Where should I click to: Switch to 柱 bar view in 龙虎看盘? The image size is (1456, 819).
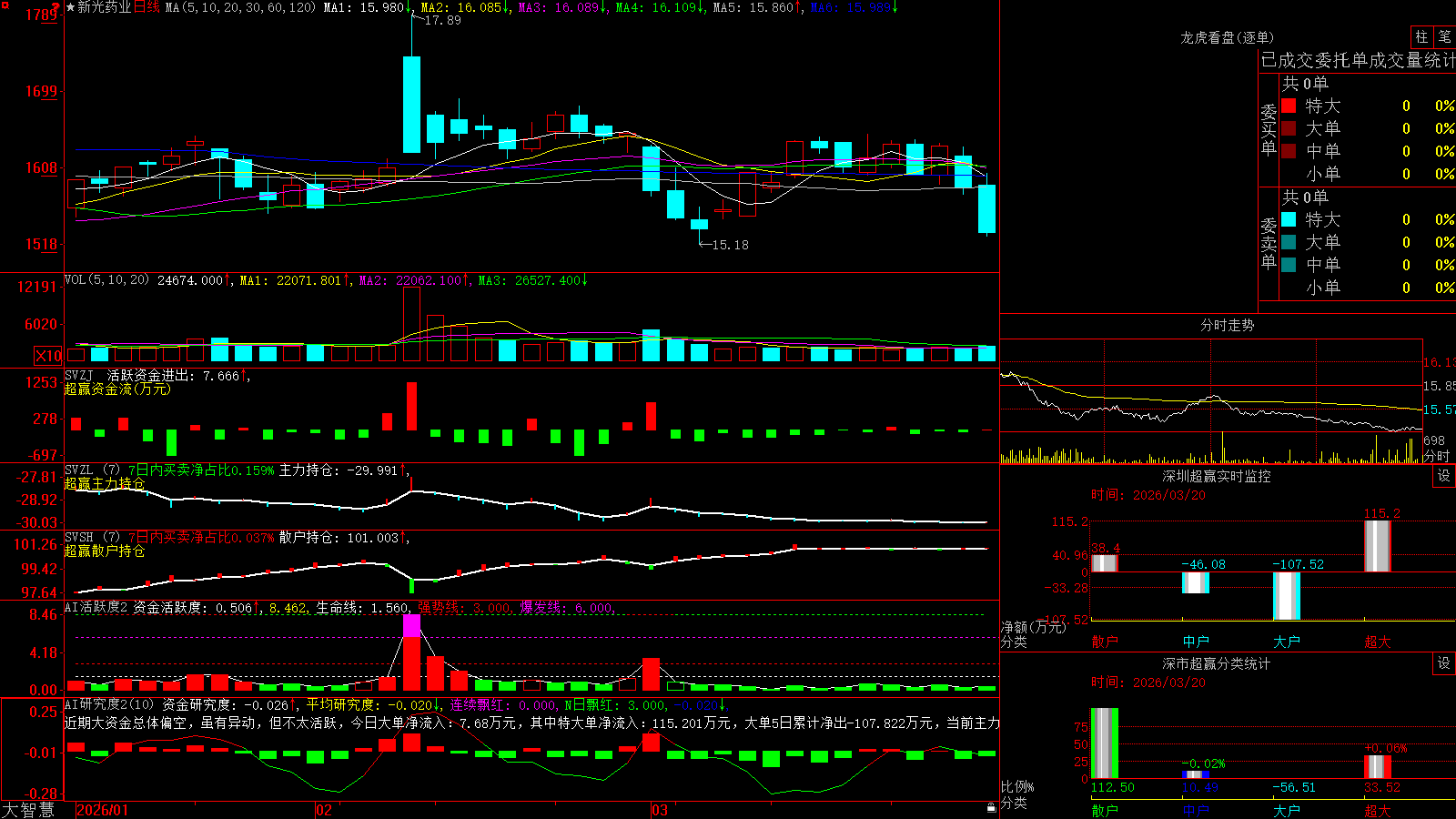(x=1421, y=36)
